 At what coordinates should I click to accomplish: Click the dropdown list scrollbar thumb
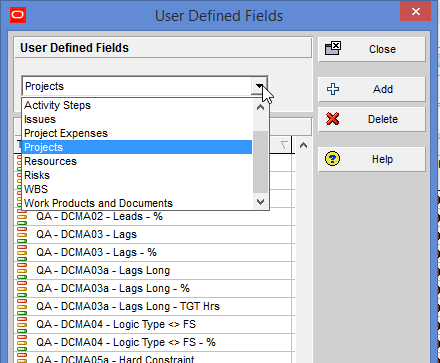(260, 162)
